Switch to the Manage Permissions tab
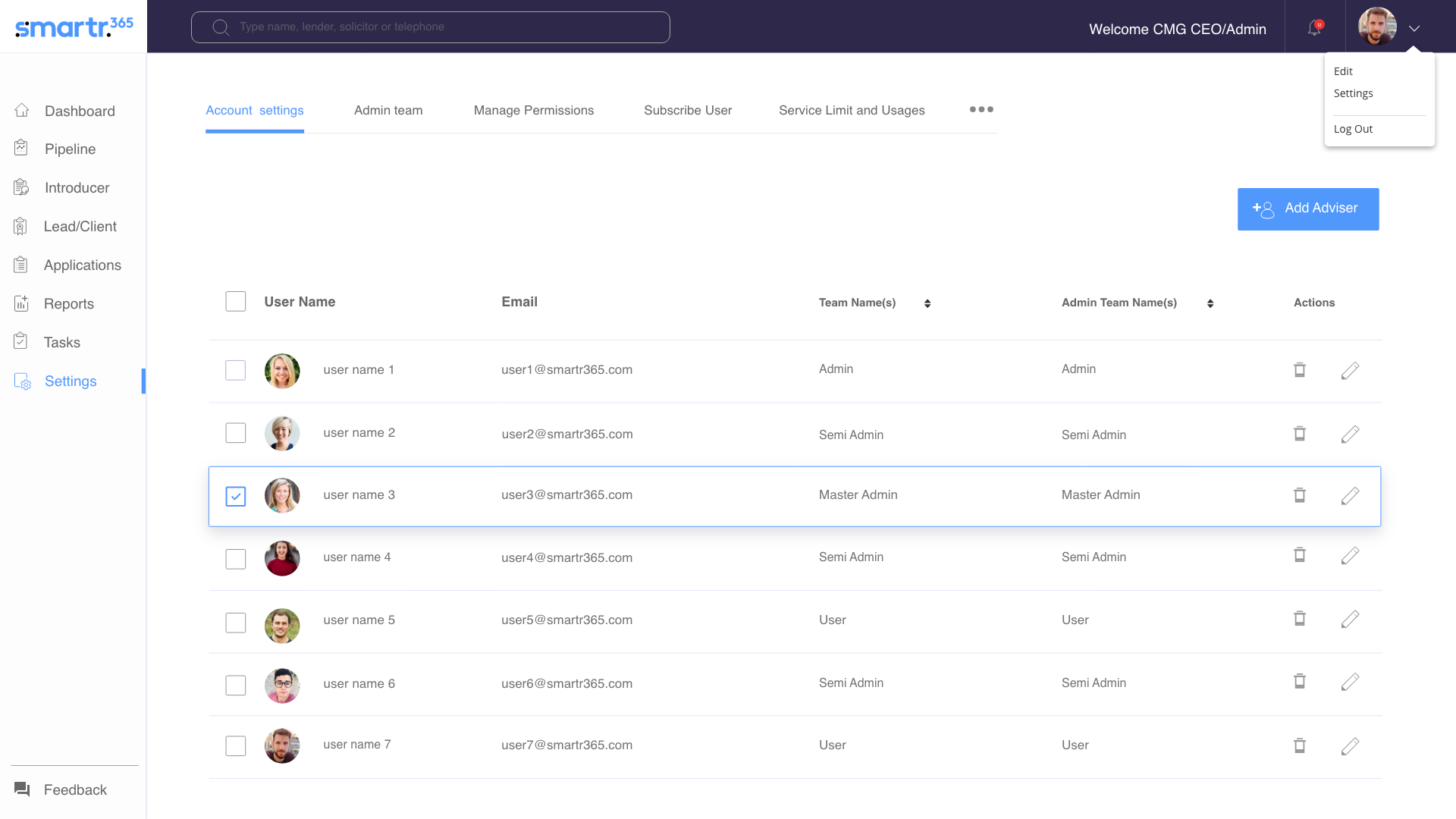This screenshot has width=1456, height=819. (x=534, y=111)
